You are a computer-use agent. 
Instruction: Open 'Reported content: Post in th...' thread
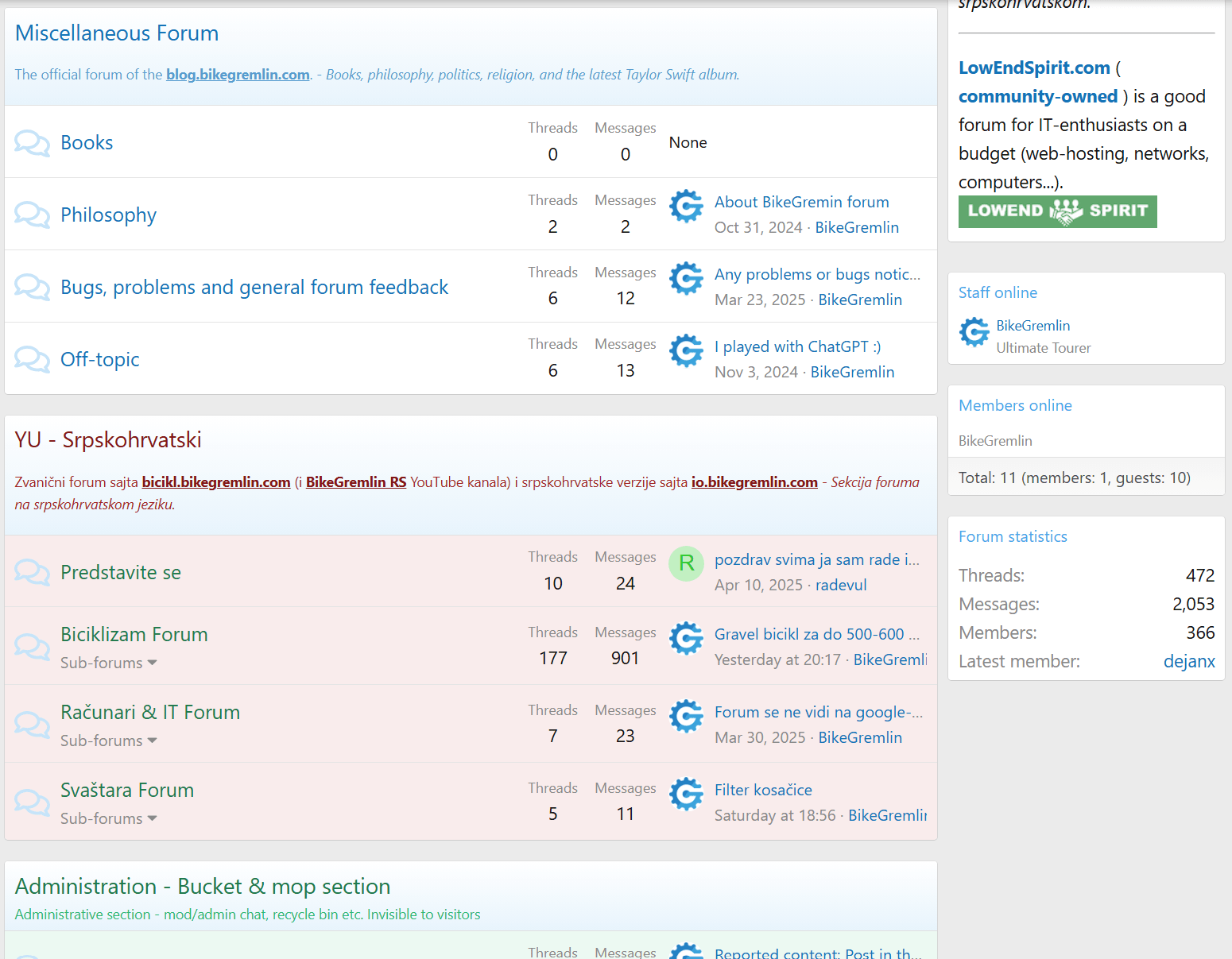tap(818, 953)
